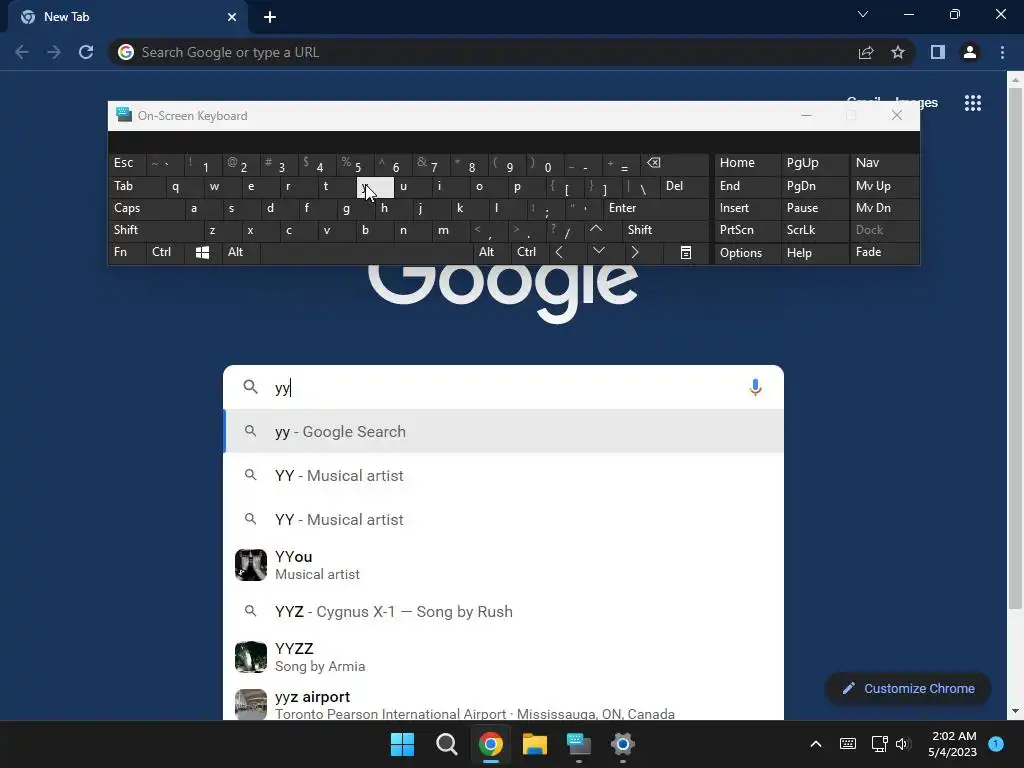Screen dimensions: 1024x768
Task: Click YYZZ suggestion thumbnail image
Action: 251,657
